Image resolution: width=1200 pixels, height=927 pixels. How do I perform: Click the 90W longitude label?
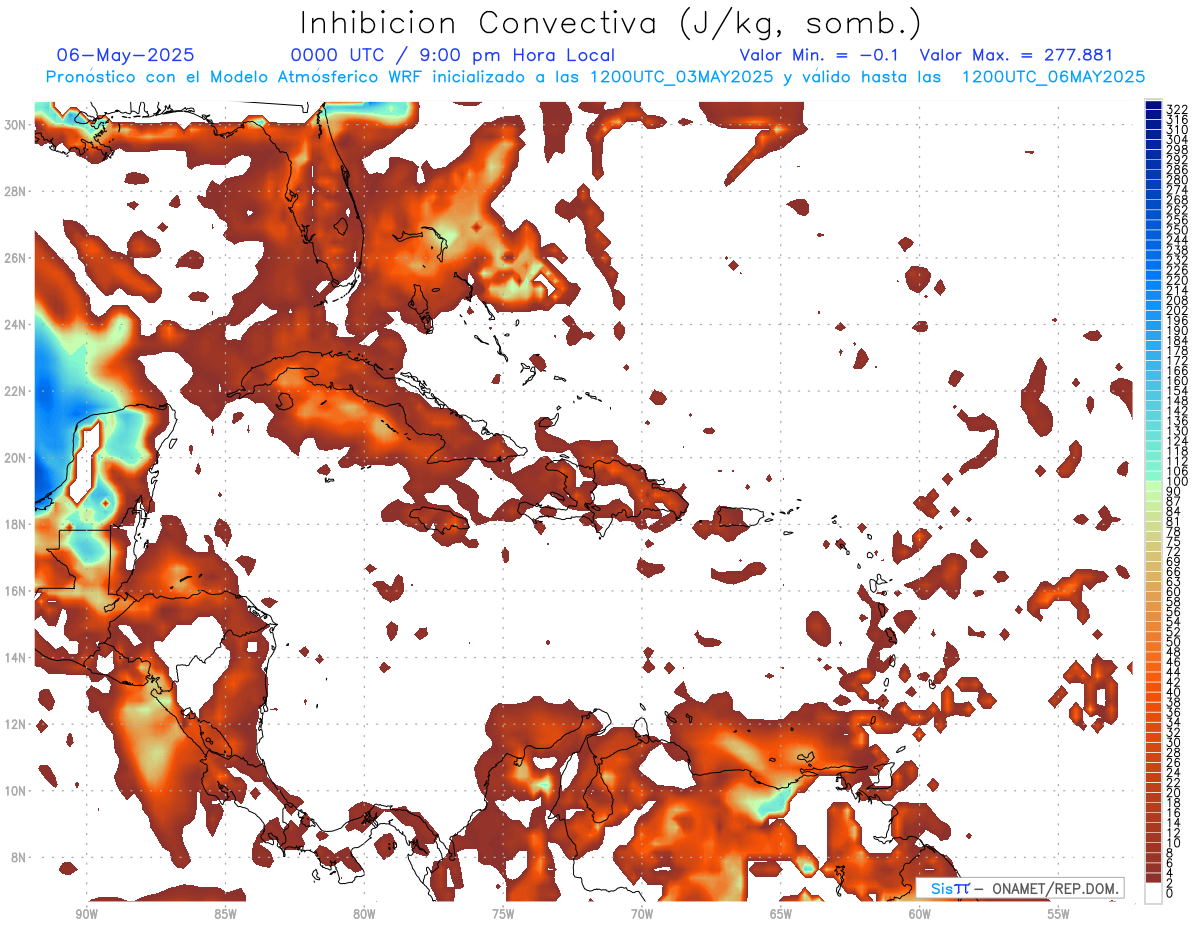coord(86,914)
